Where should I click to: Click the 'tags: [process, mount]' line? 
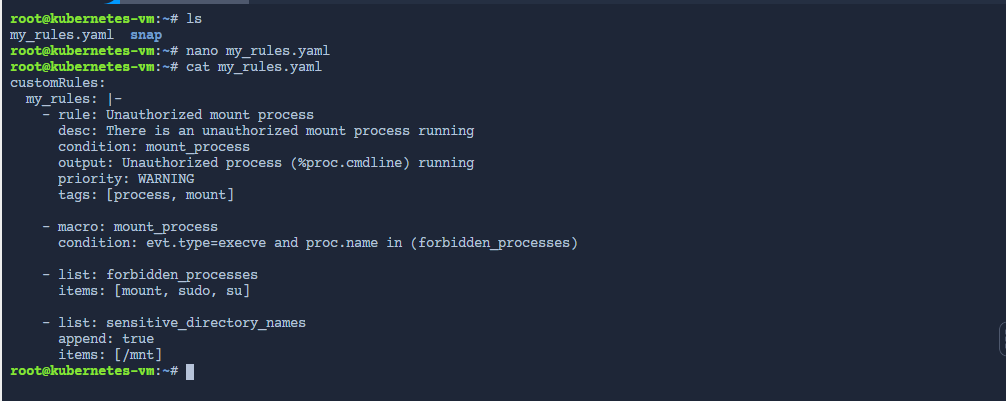pyautogui.click(x=146, y=195)
